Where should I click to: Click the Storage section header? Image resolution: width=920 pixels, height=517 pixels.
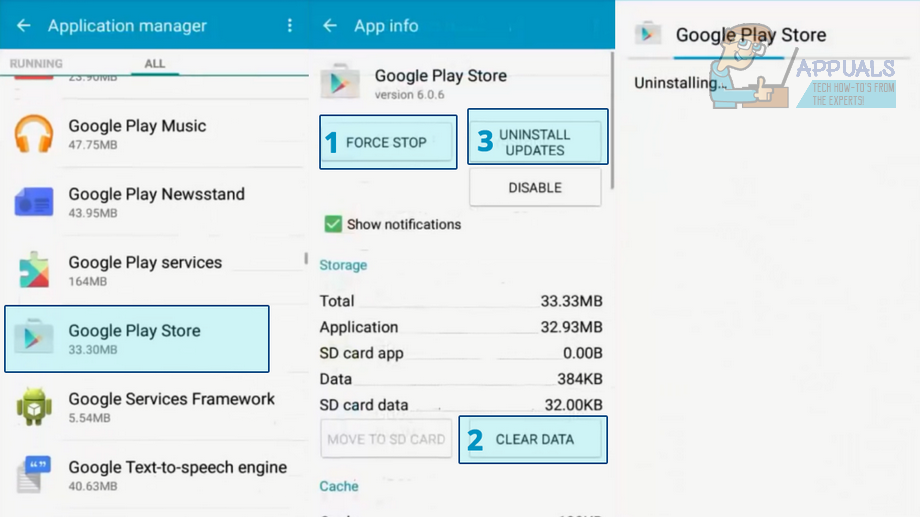point(343,265)
